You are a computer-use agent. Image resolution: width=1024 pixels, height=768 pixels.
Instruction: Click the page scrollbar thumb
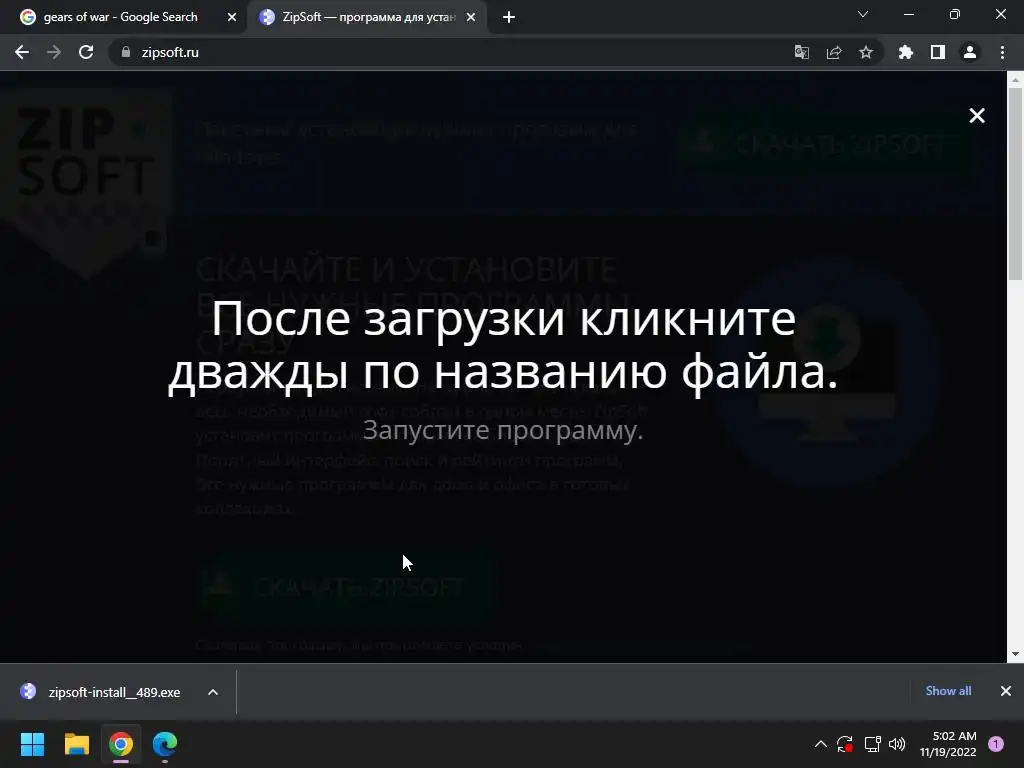click(x=1015, y=184)
